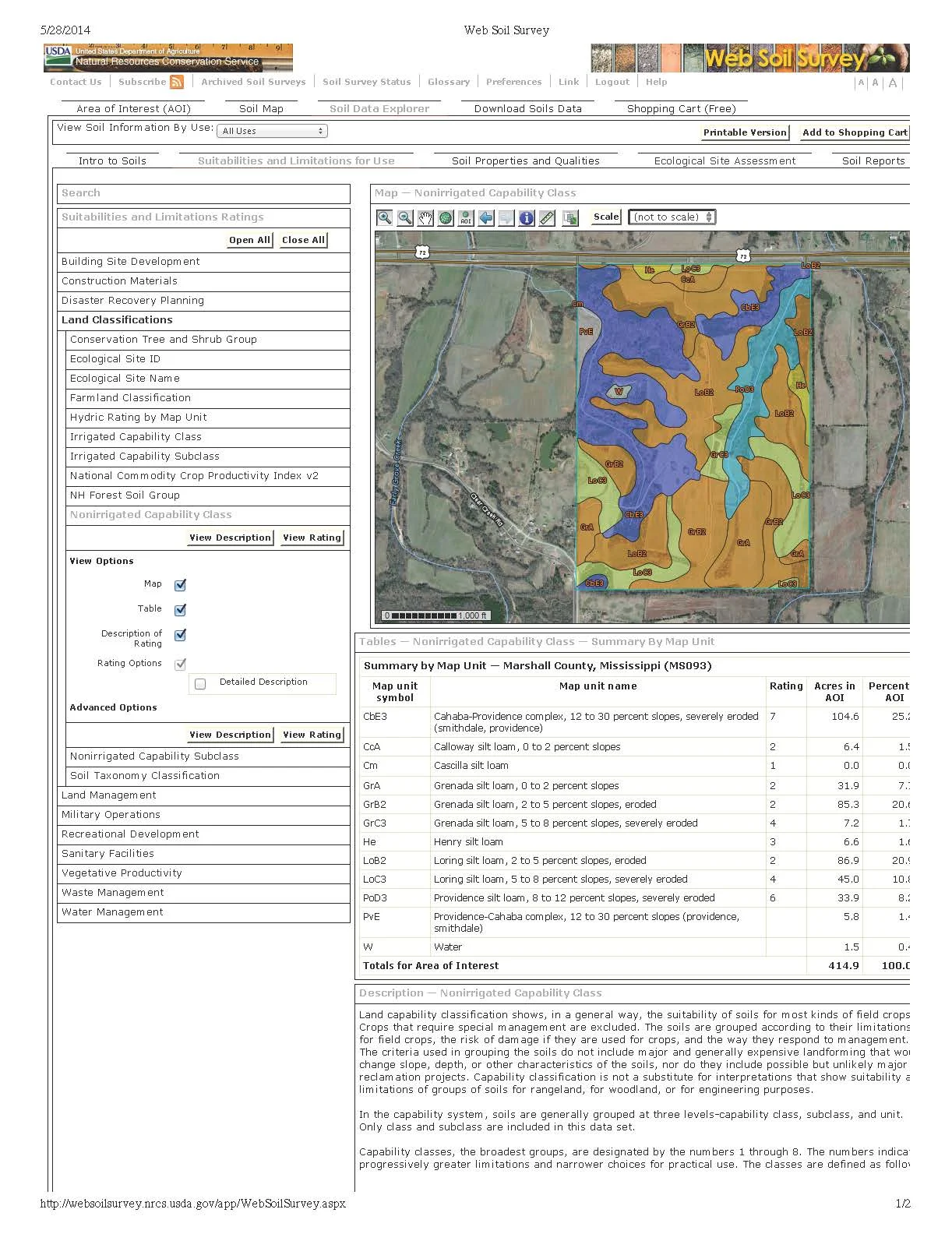Collapse Land Classifications category

point(203,320)
